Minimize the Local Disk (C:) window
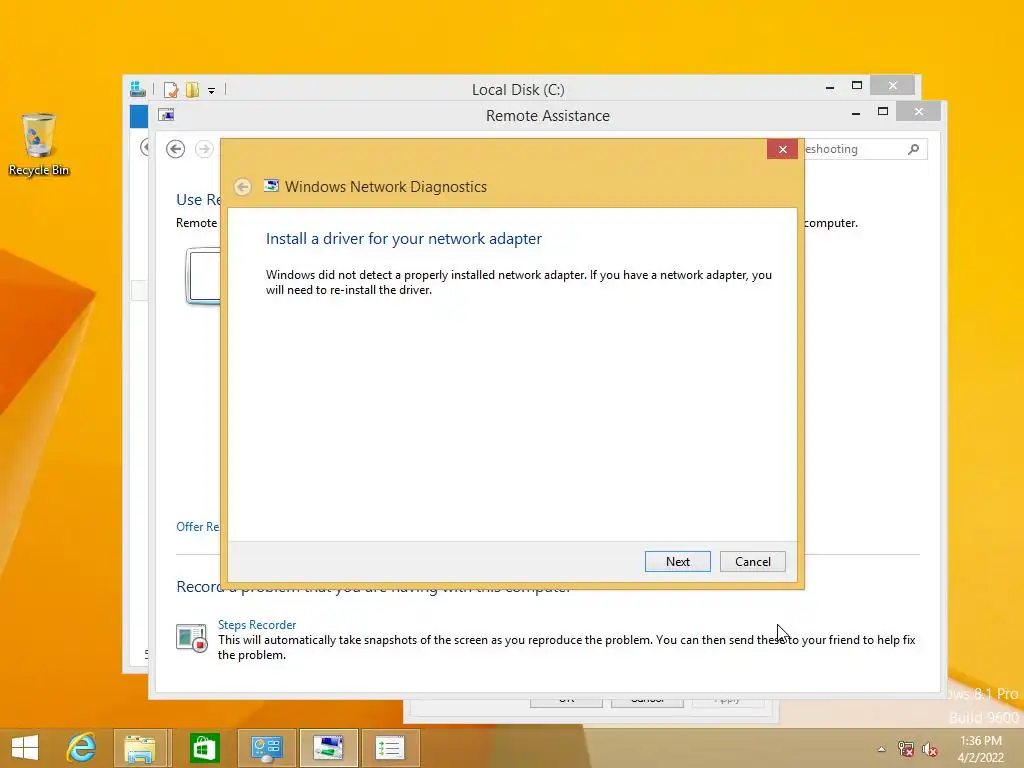This screenshot has height=768, width=1024. point(829,88)
